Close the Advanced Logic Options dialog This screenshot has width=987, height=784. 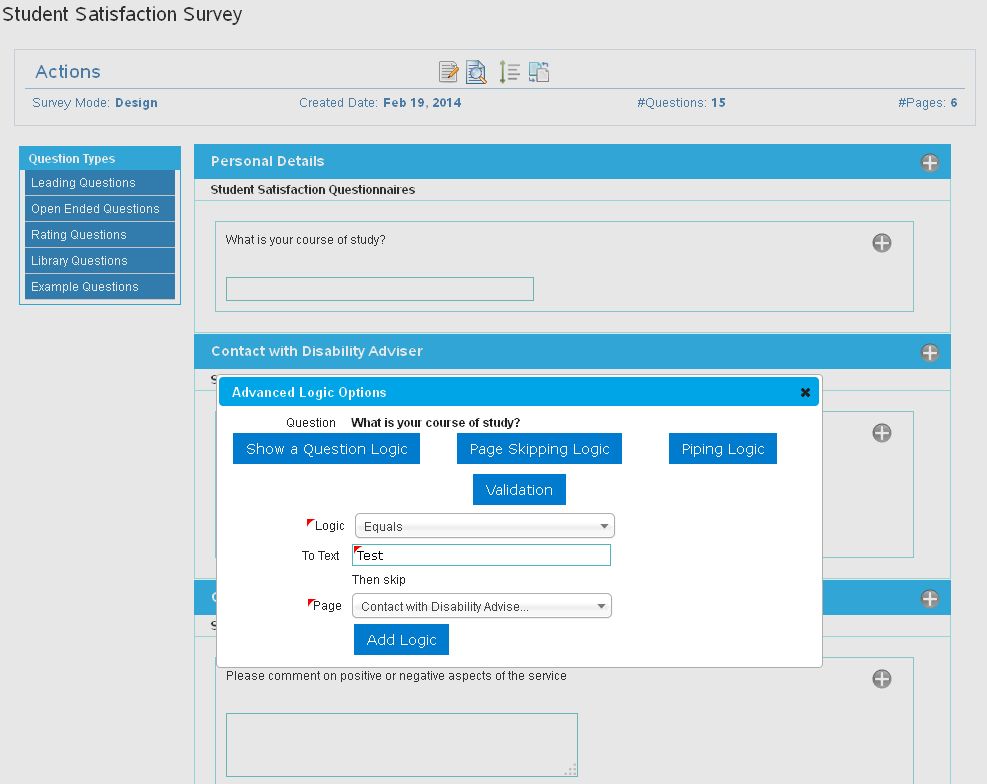805,393
